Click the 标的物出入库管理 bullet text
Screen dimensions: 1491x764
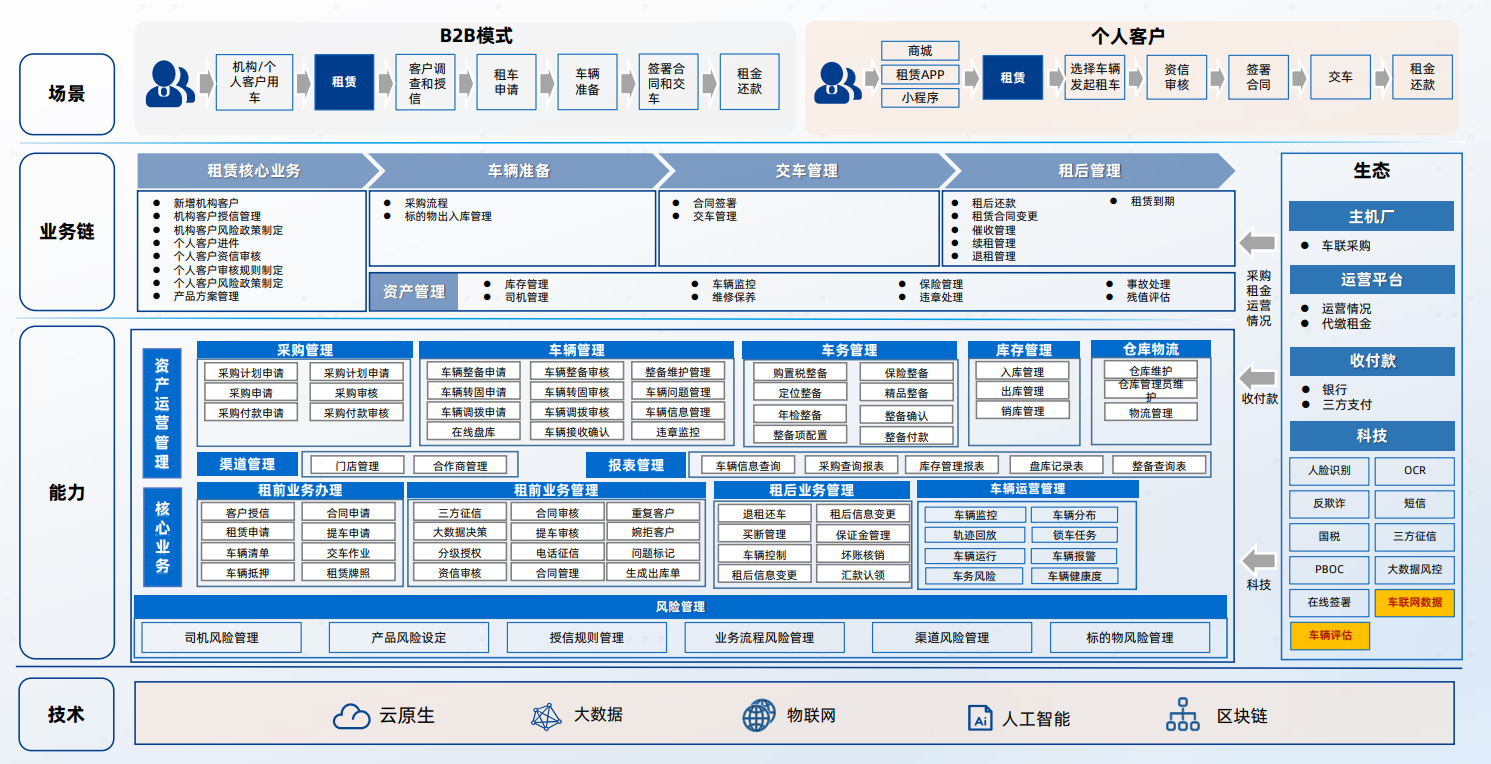448,216
